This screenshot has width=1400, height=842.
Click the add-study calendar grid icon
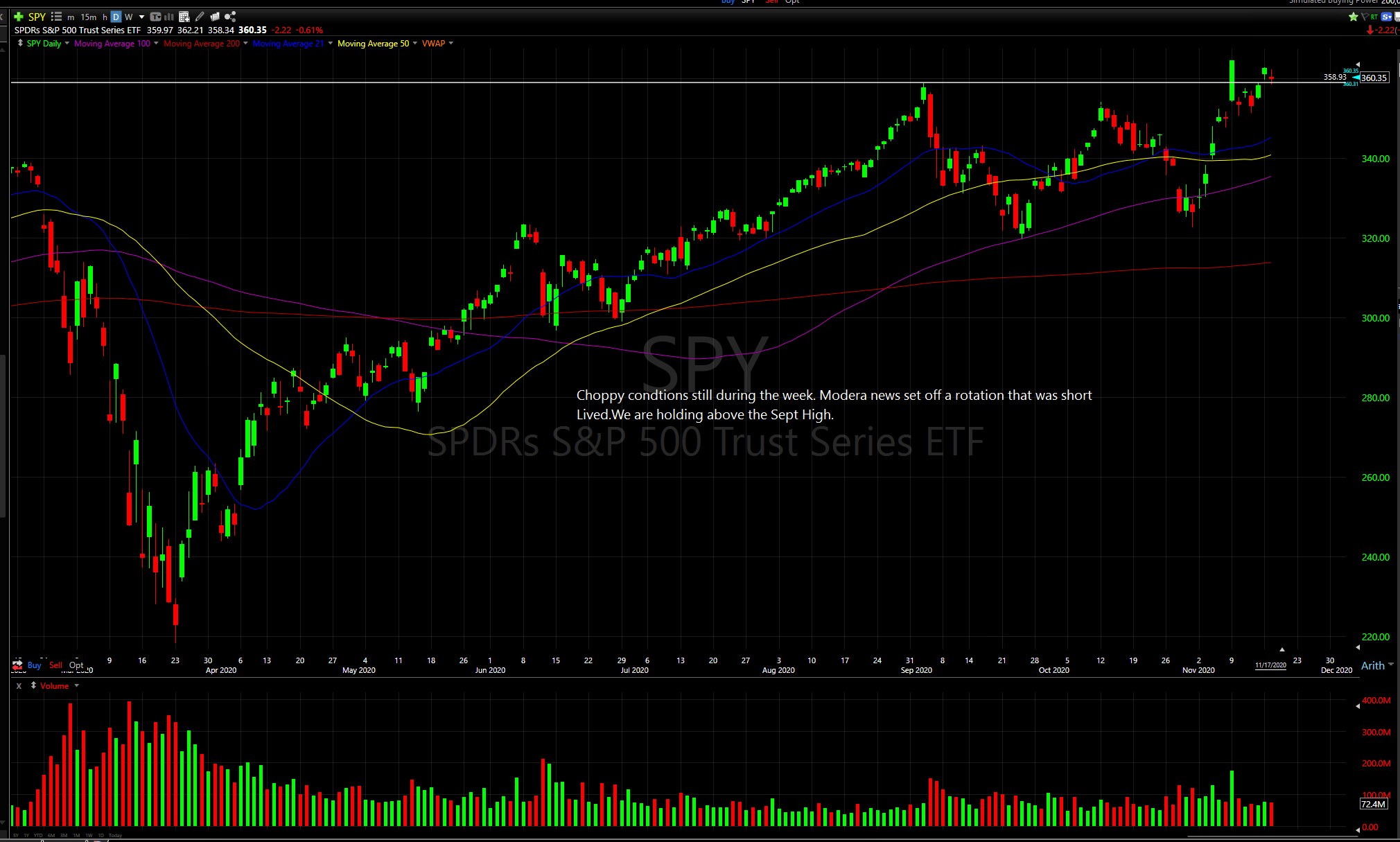[184, 17]
